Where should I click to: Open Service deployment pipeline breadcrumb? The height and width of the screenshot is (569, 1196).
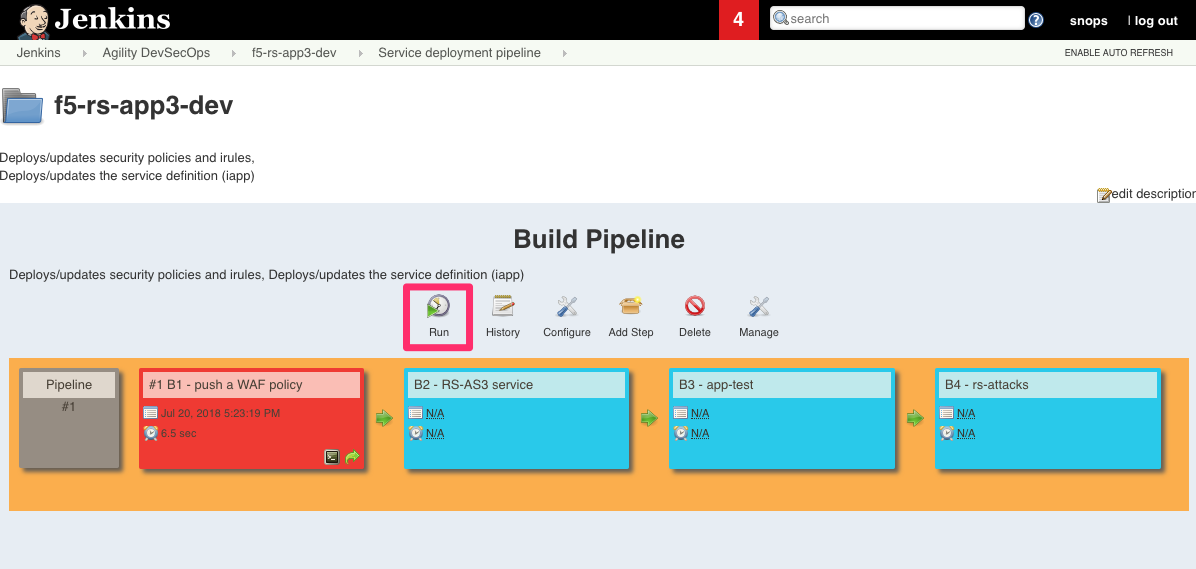point(459,53)
